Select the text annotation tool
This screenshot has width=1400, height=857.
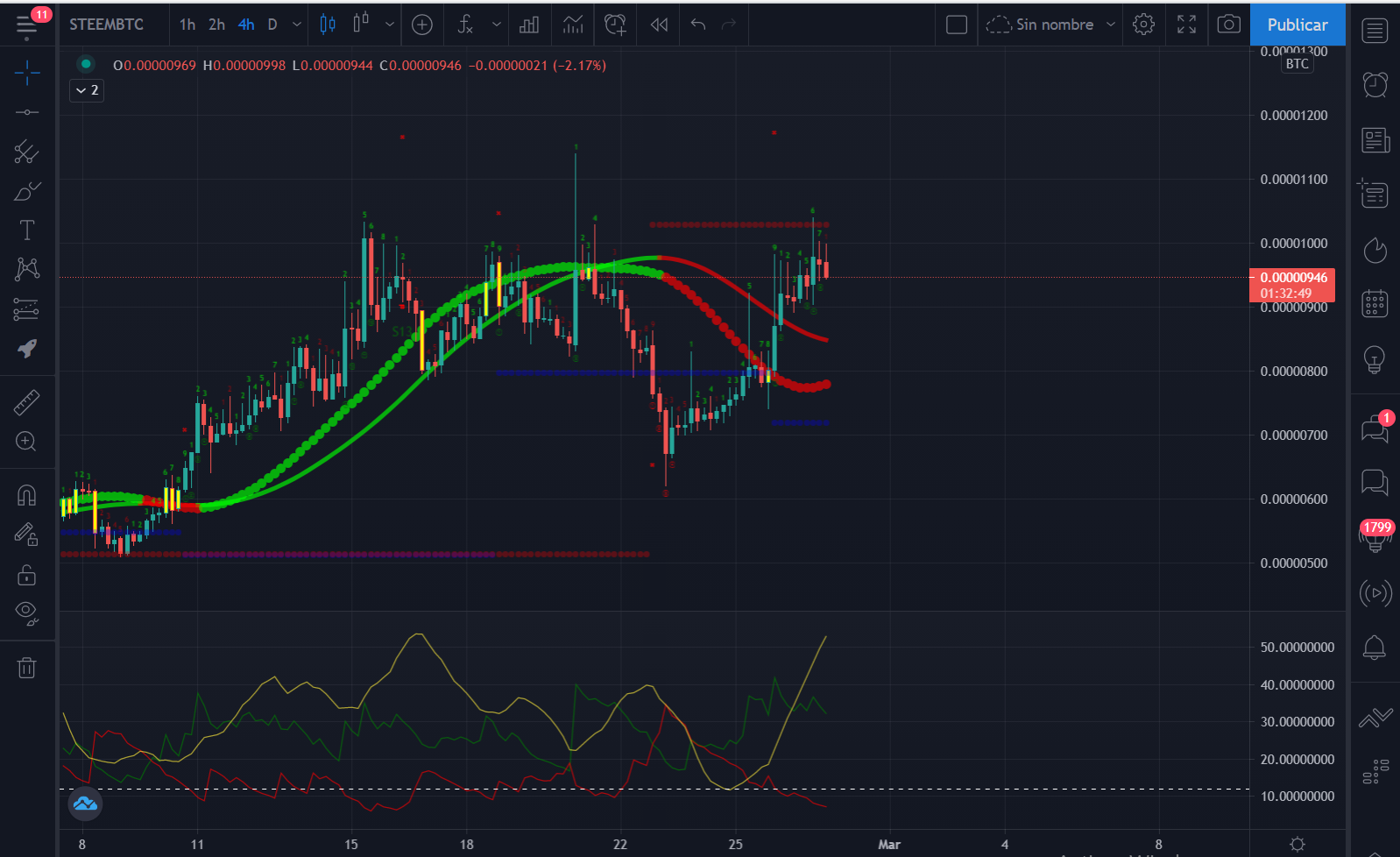coord(27,230)
